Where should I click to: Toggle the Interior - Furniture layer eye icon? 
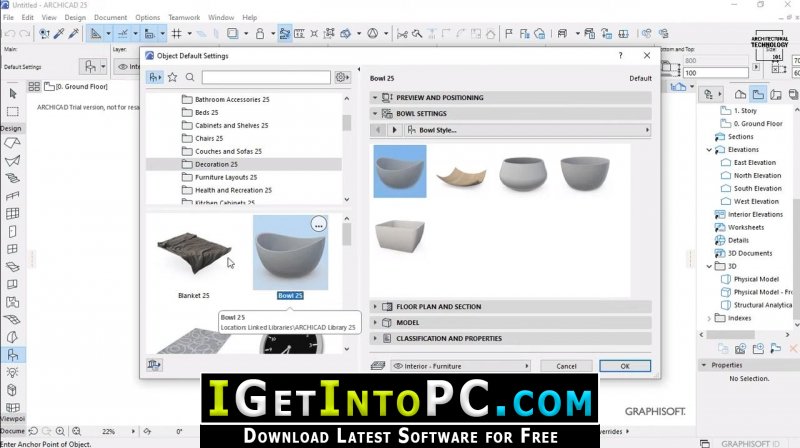pos(398,366)
